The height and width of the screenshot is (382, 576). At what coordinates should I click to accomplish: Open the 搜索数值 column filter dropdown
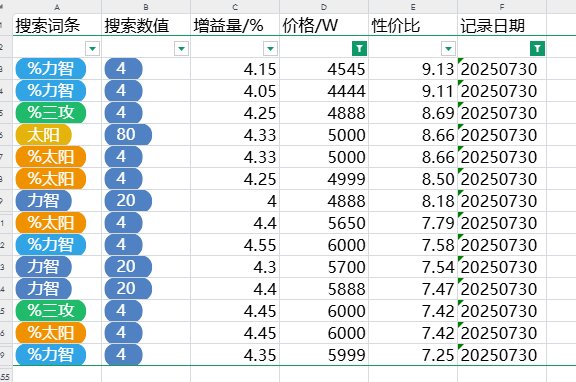click(181, 48)
